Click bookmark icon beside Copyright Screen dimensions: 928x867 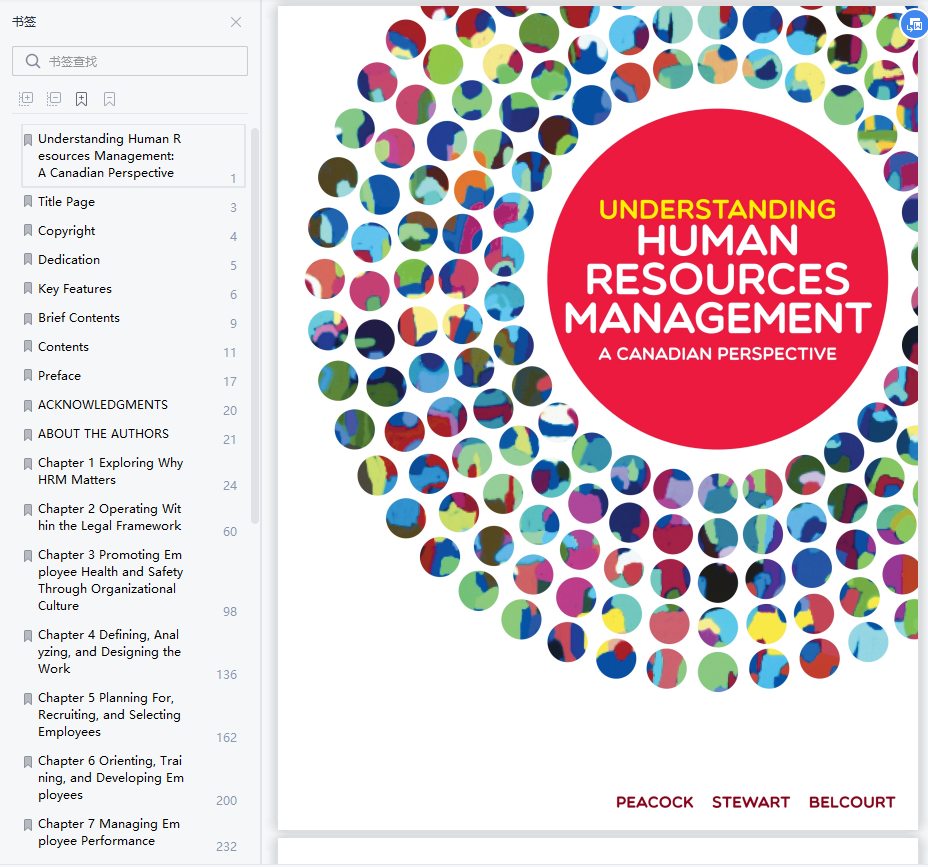[27, 231]
